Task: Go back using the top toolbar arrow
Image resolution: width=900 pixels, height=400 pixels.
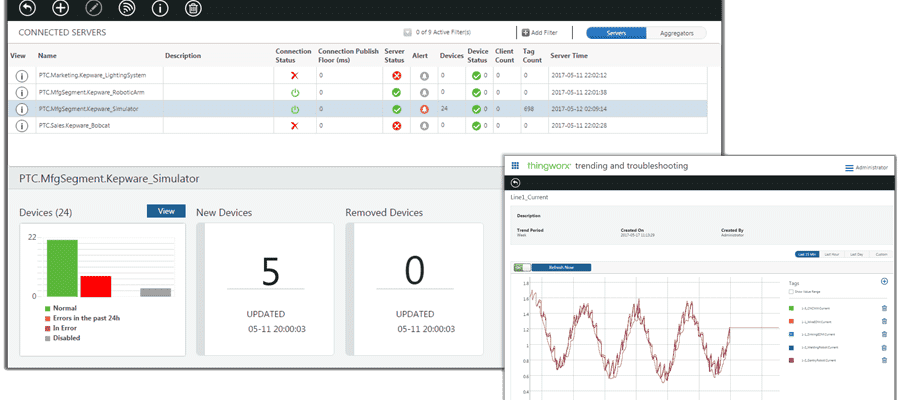Action: tap(27, 8)
